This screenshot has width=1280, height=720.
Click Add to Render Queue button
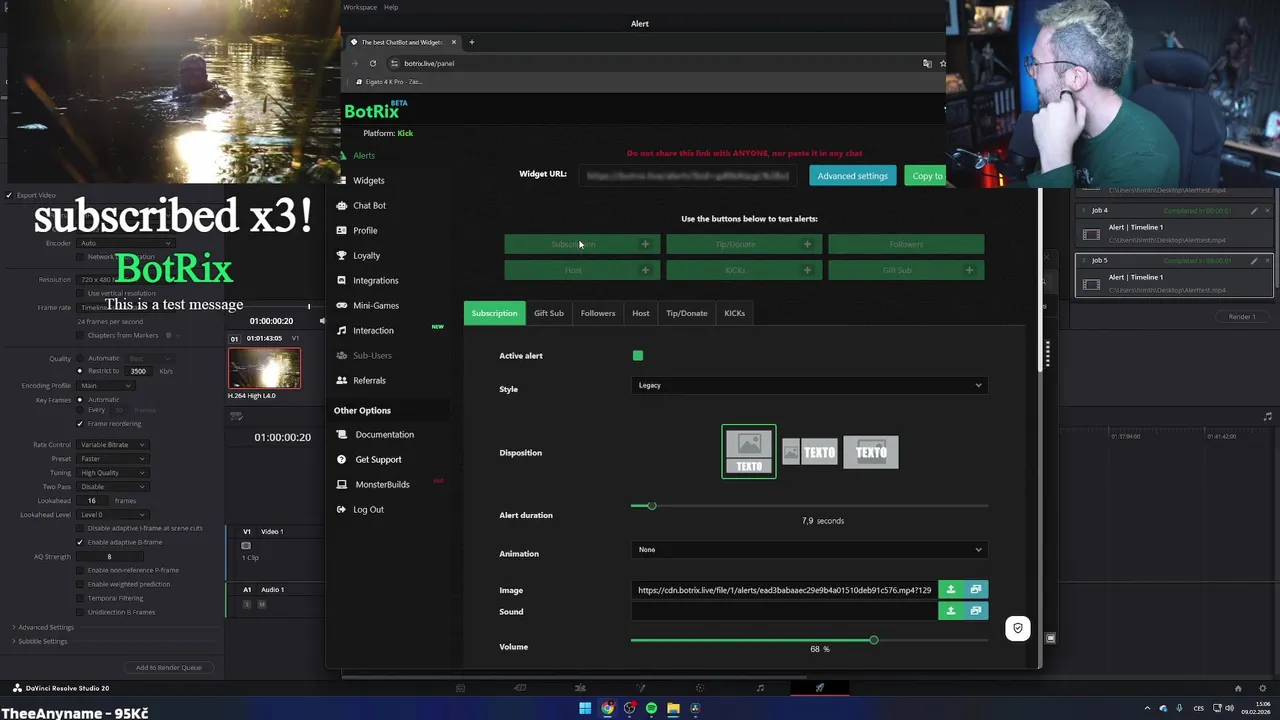(x=169, y=667)
